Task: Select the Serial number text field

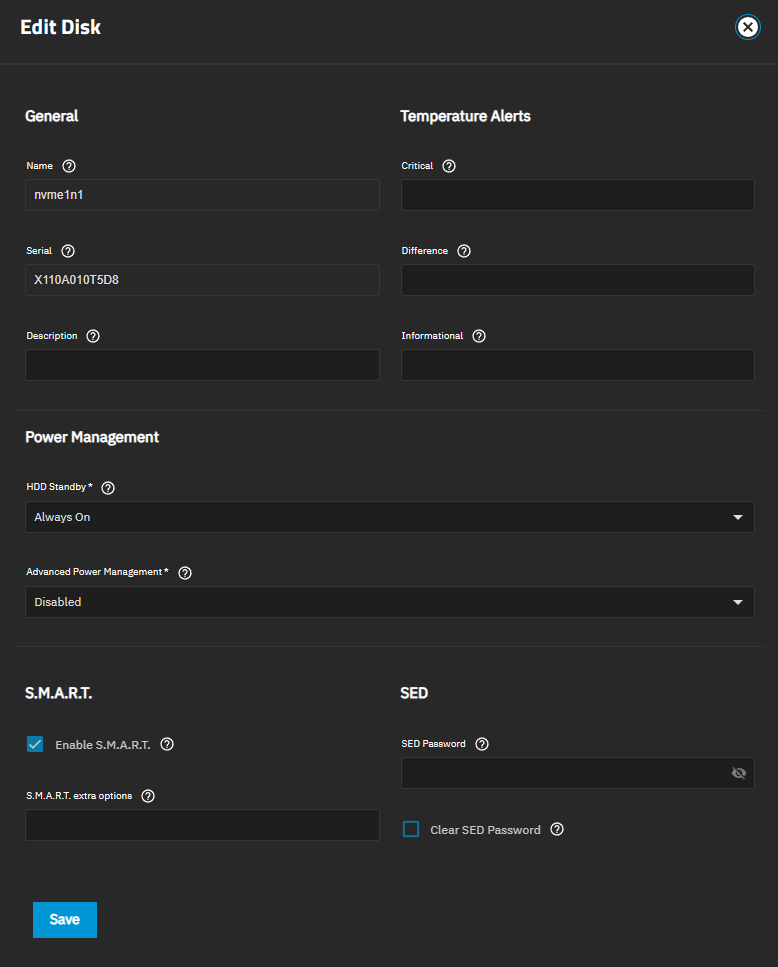Action: [202, 280]
